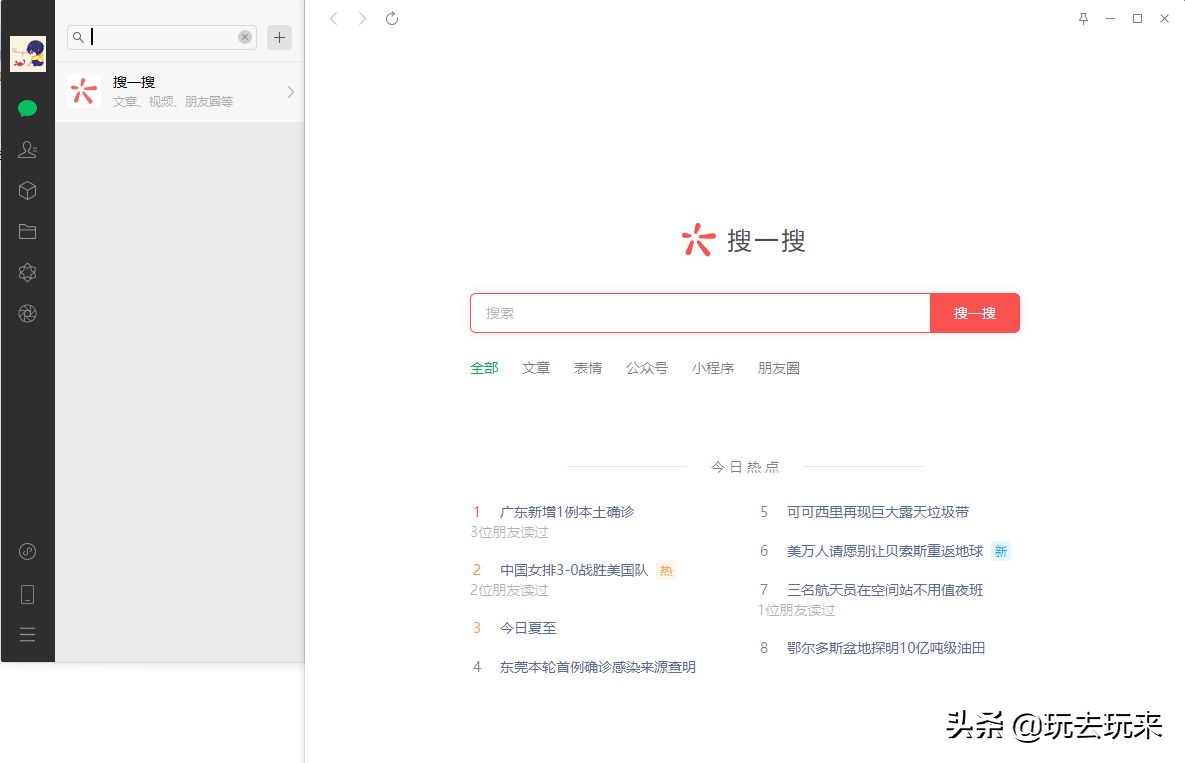Refresh the page with the reload icon

tap(391, 18)
